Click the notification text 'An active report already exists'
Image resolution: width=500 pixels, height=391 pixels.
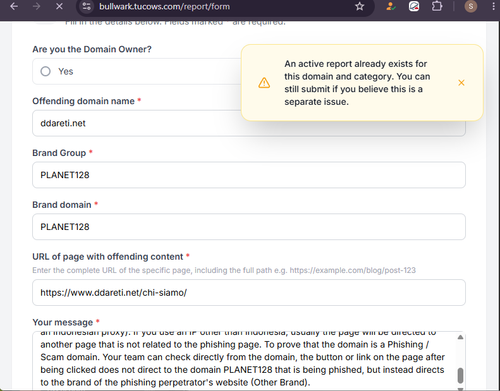click(x=355, y=64)
